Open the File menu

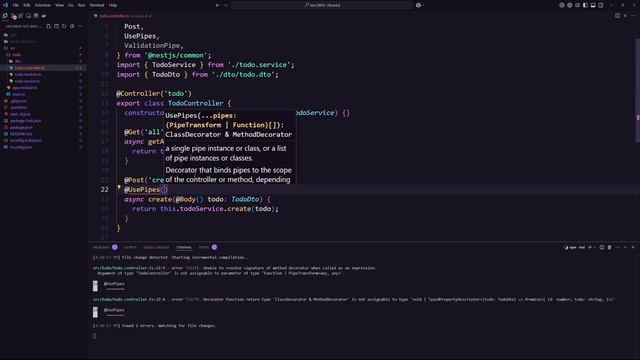coord(16,5)
